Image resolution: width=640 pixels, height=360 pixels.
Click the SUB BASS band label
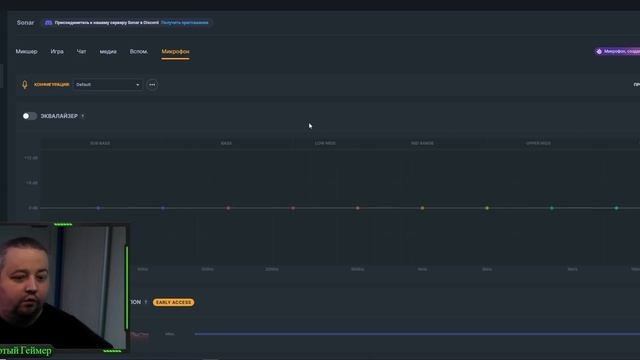pyautogui.click(x=100, y=143)
